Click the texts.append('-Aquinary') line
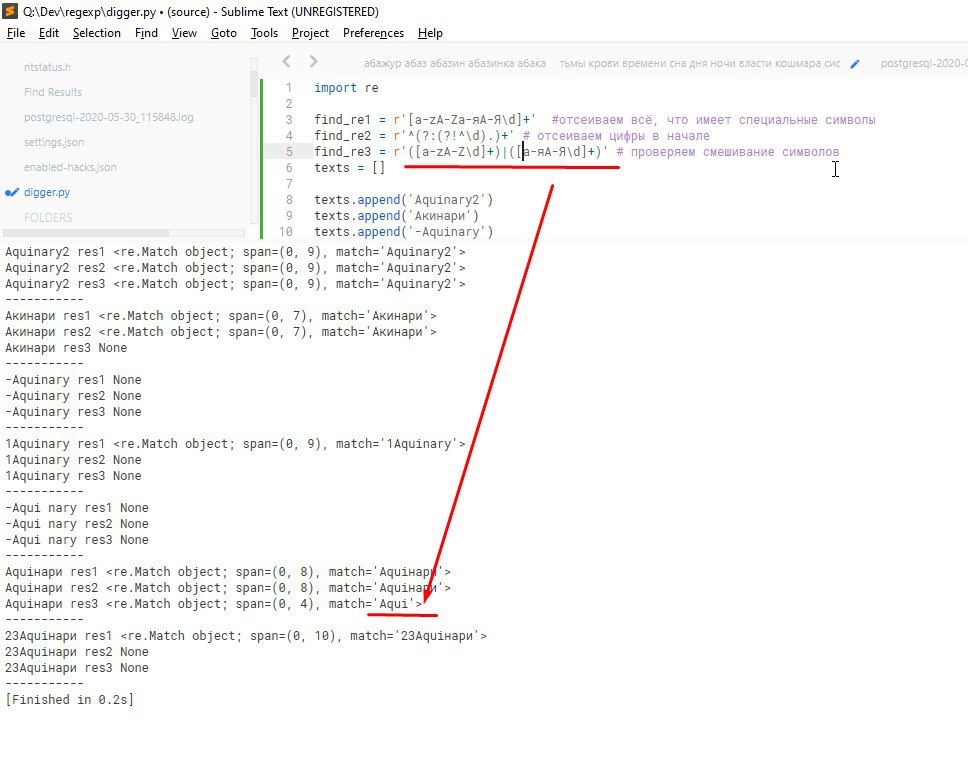Viewport: 968px width, 762px height. pos(403,232)
